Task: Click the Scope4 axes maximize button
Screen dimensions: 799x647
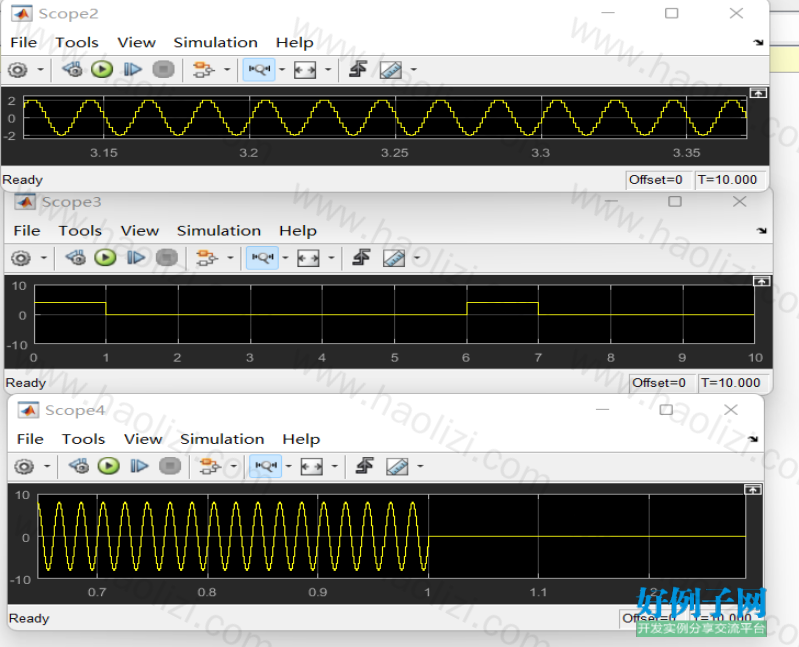Action: pos(753,490)
